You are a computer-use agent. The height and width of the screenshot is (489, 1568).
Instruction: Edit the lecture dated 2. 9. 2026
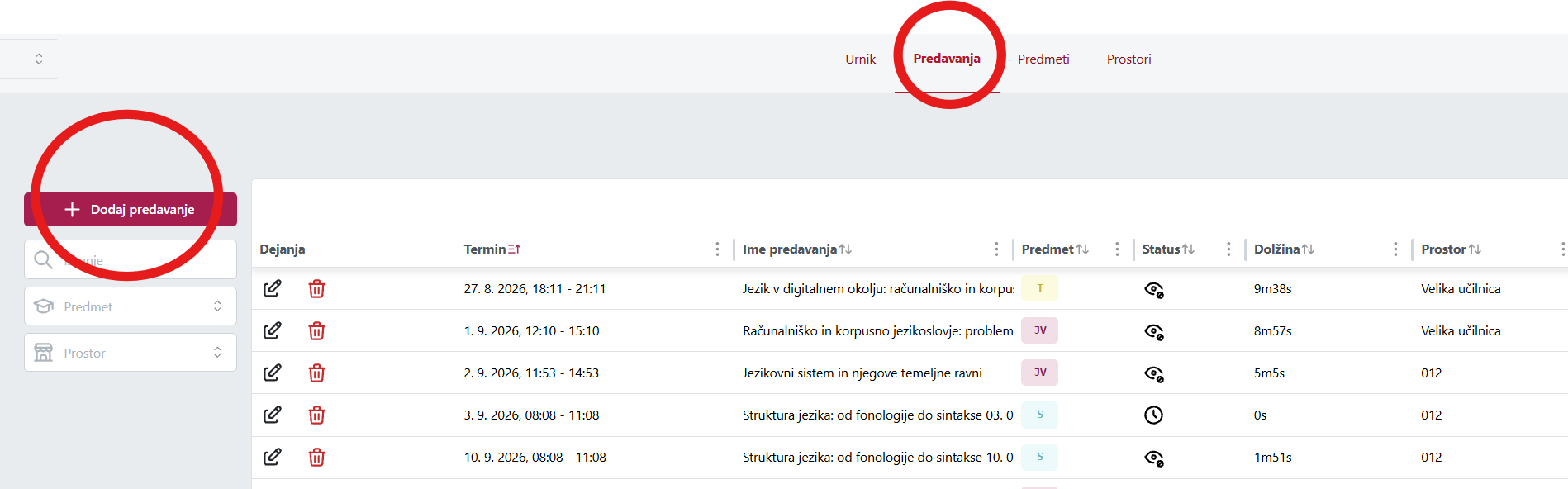pos(273,373)
